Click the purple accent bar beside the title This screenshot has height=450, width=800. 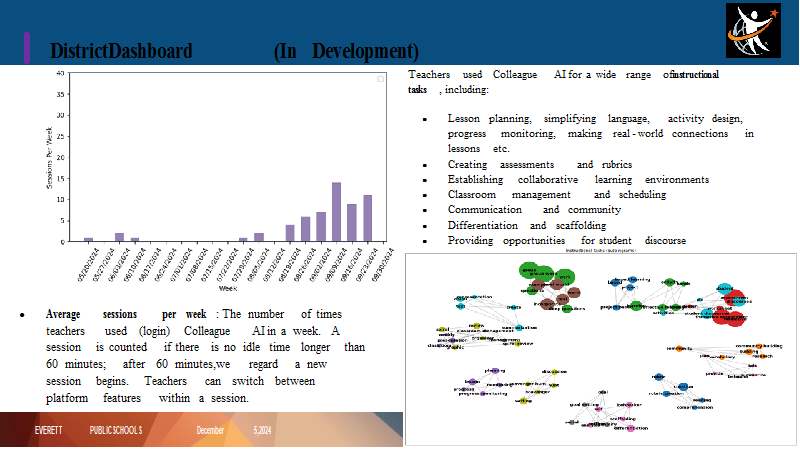pos(27,48)
